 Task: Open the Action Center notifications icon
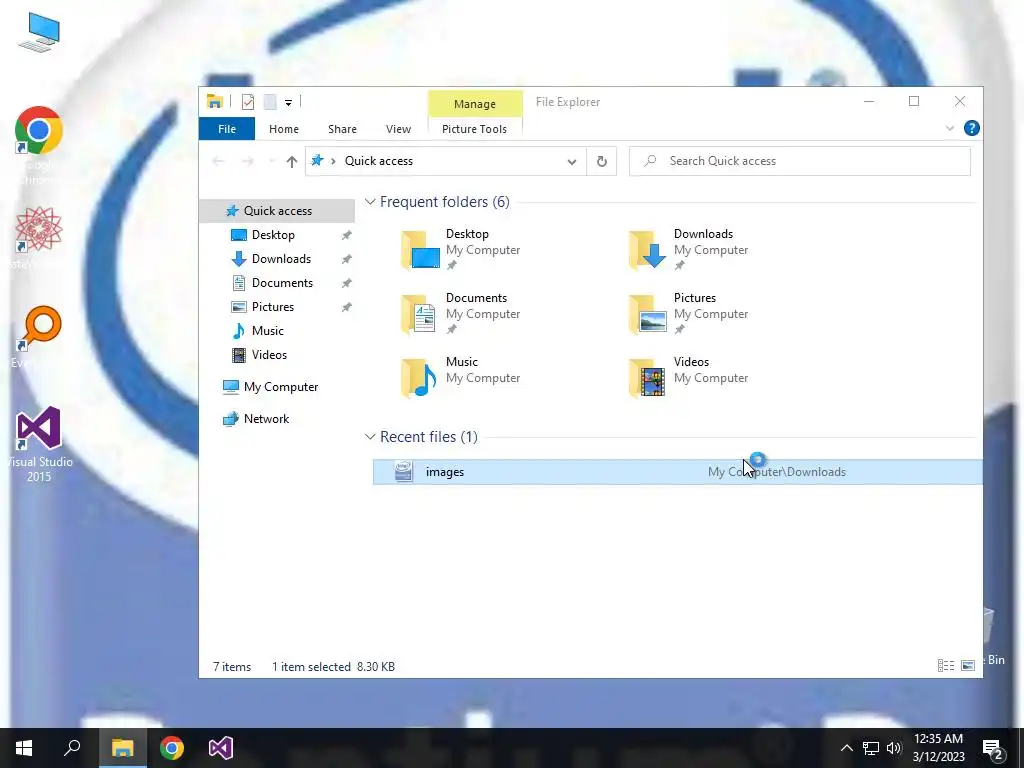[x=993, y=749]
